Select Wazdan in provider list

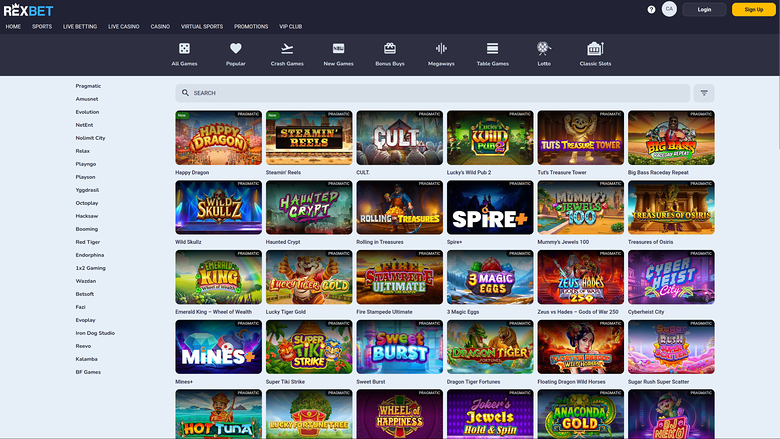pyautogui.click(x=86, y=281)
